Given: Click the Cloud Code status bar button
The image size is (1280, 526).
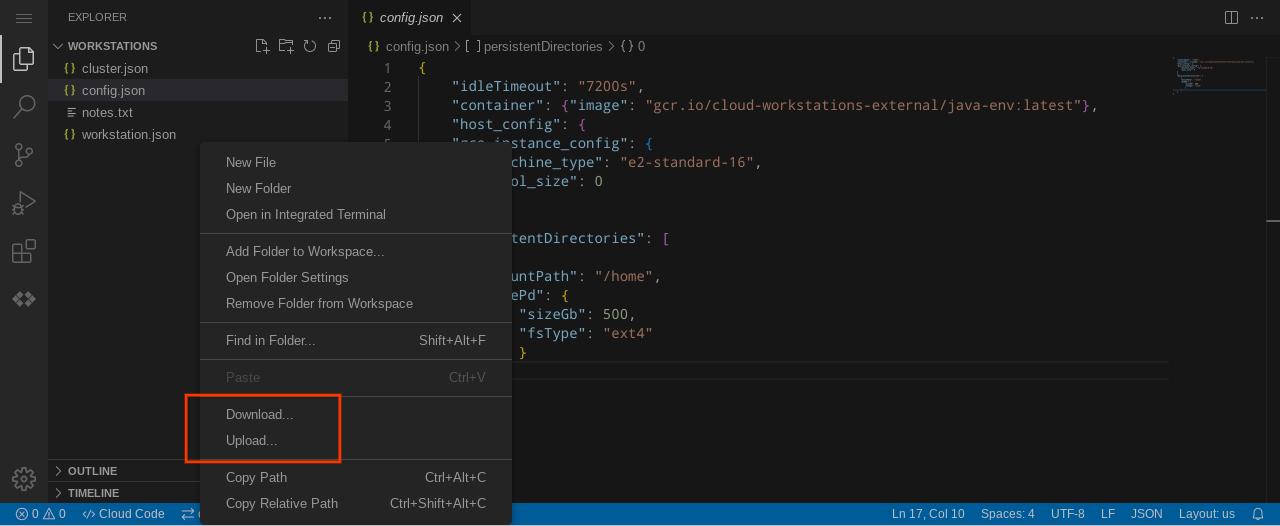Looking at the screenshot, I should (123, 514).
